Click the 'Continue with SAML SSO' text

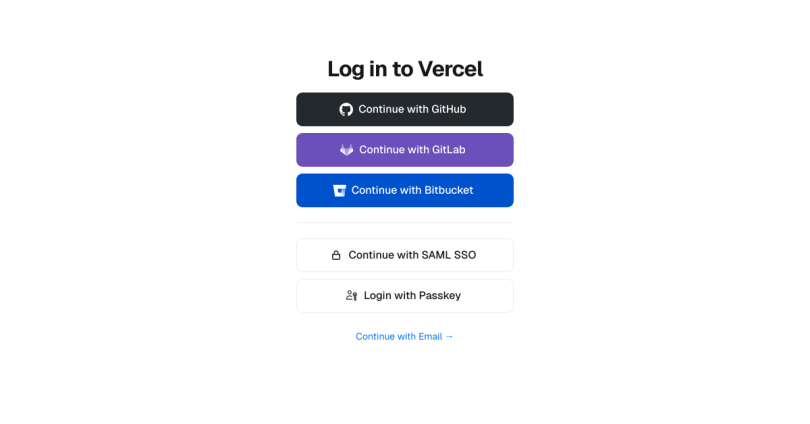click(412, 255)
